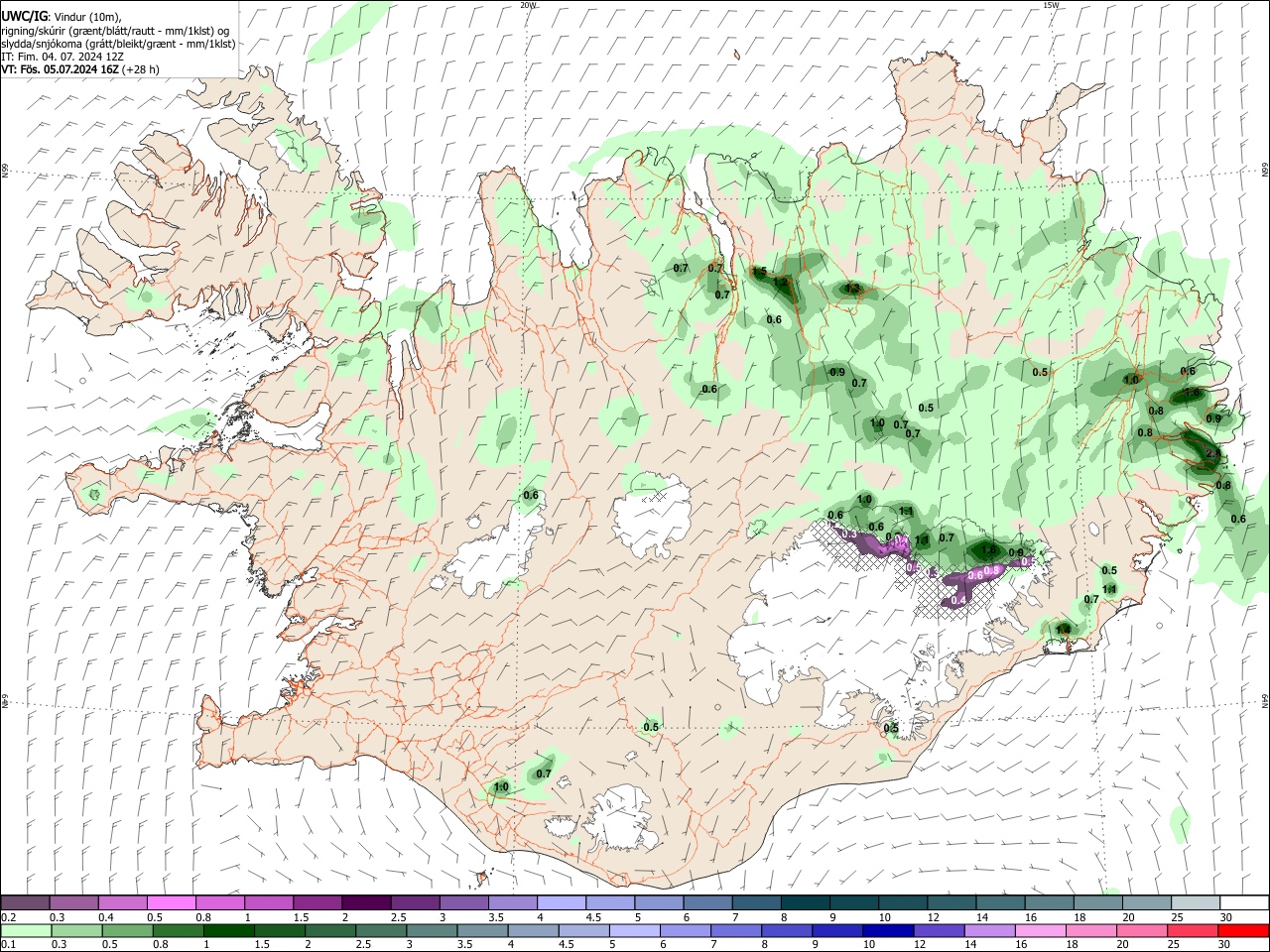
Task: Select the red-pink 25 rain swatch
Action: 1192,931
